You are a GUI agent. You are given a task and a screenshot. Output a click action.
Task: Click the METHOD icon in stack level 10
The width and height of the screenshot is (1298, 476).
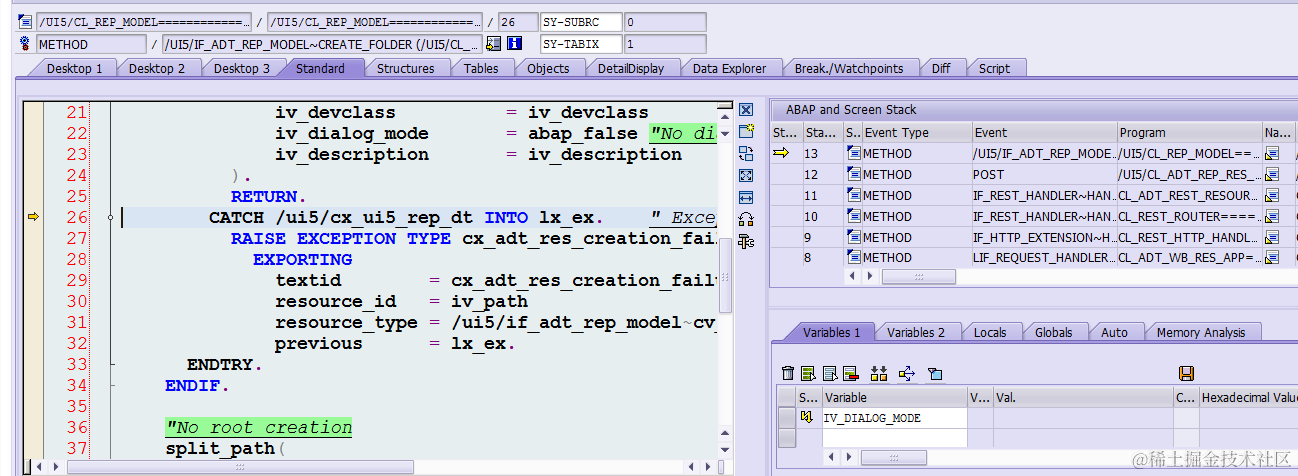[853, 216]
